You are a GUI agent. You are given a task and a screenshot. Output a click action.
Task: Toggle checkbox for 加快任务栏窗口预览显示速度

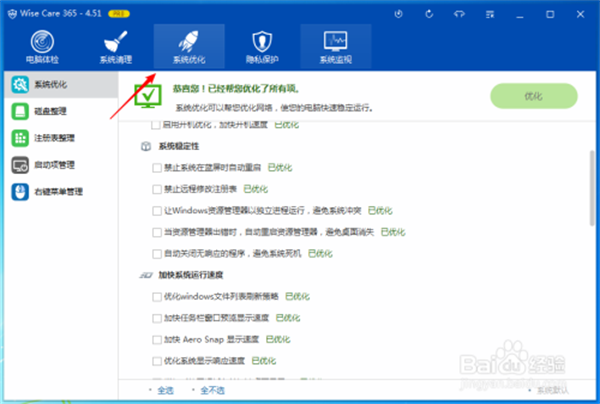[x=157, y=318]
